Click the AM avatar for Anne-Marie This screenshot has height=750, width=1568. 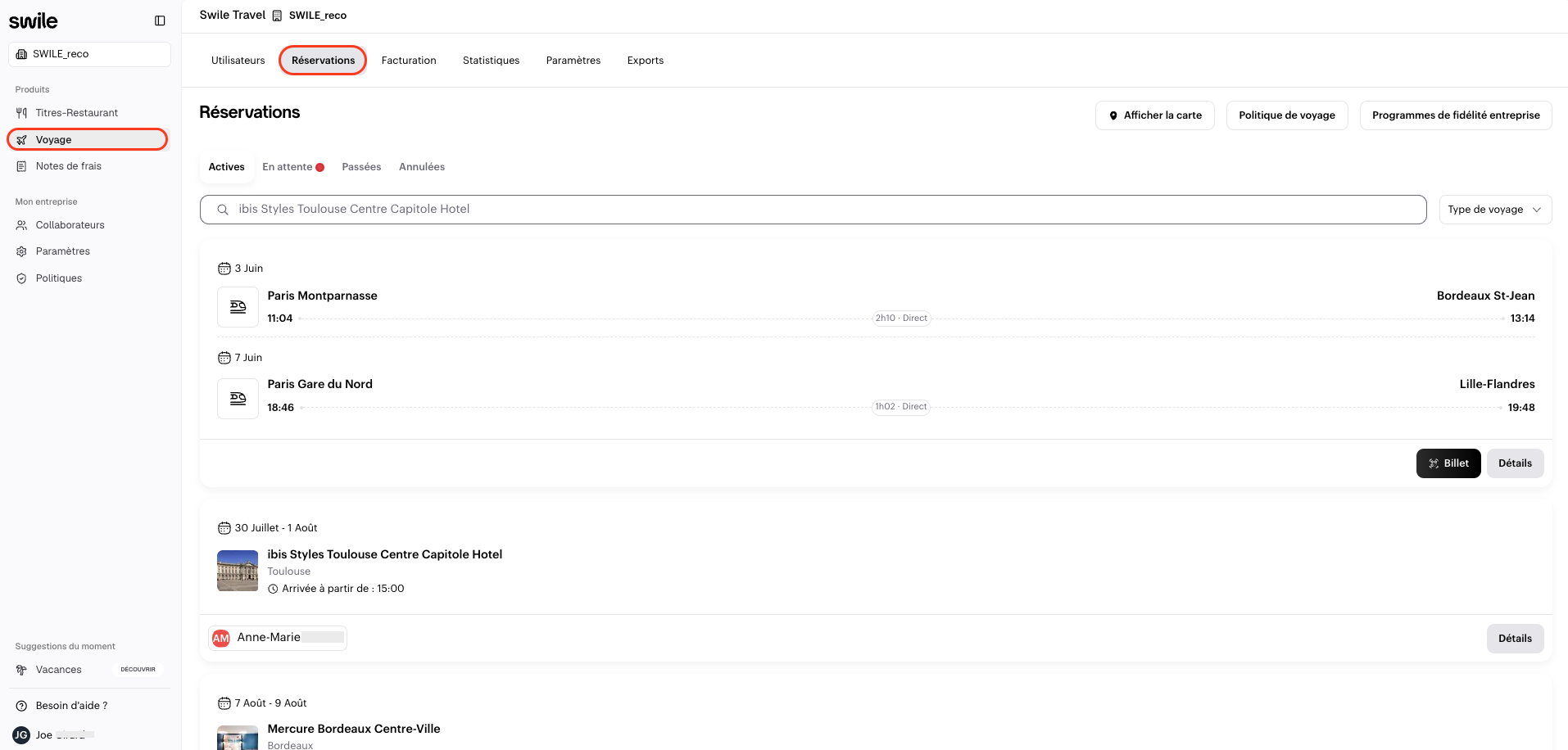pyautogui.click(x=221, y=639)
